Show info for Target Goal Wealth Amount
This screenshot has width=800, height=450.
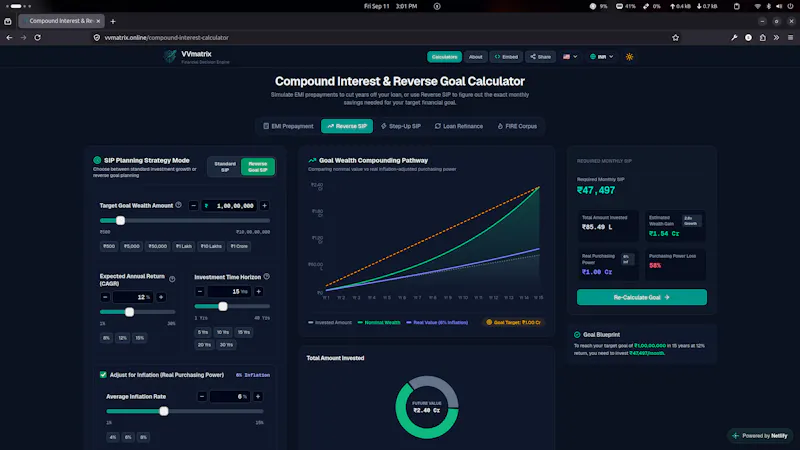click(179, 205)
